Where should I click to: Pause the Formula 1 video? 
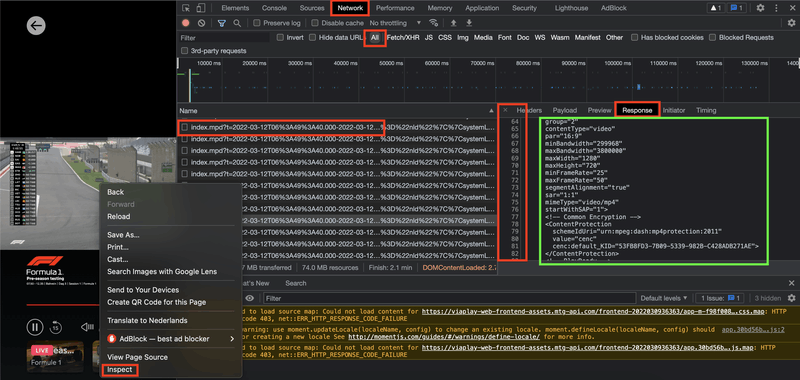35,326
